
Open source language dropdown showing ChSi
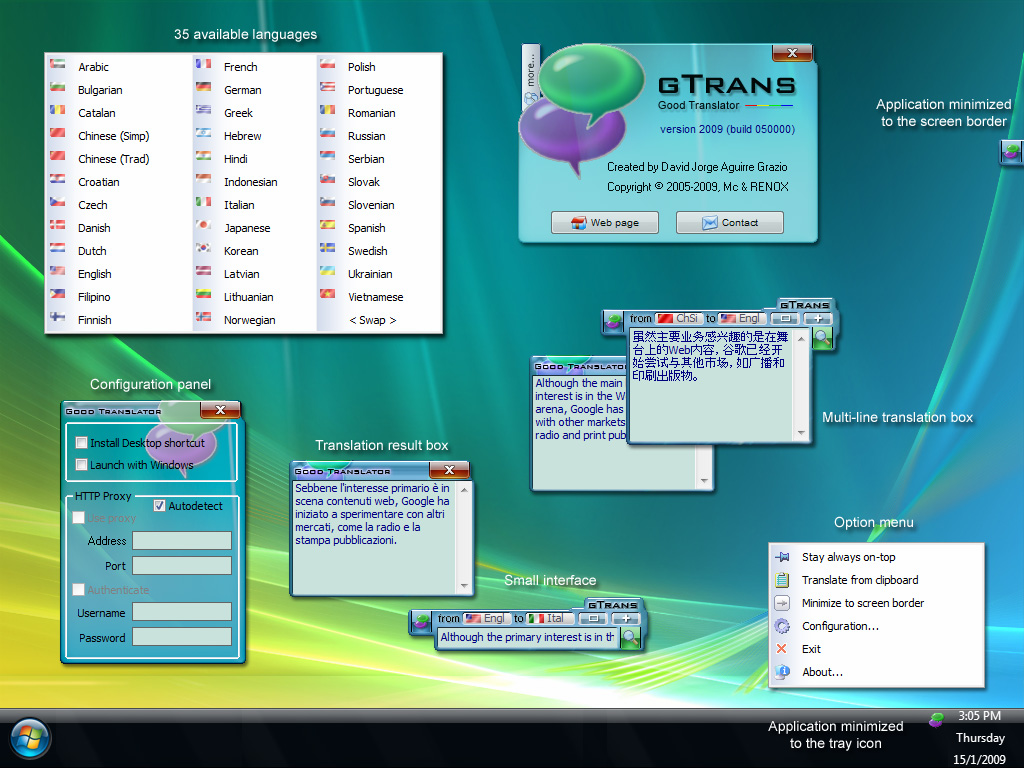point(679,319)
